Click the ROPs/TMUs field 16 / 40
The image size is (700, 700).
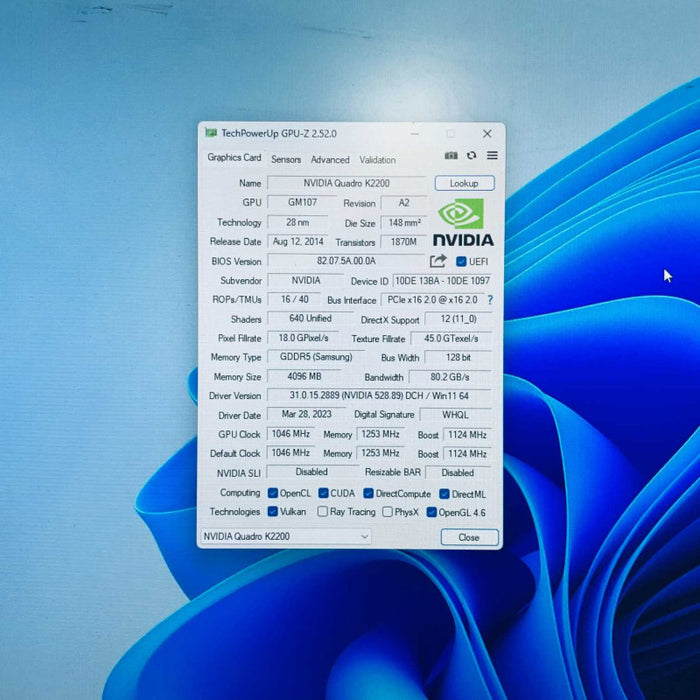[x=294, y=299]
